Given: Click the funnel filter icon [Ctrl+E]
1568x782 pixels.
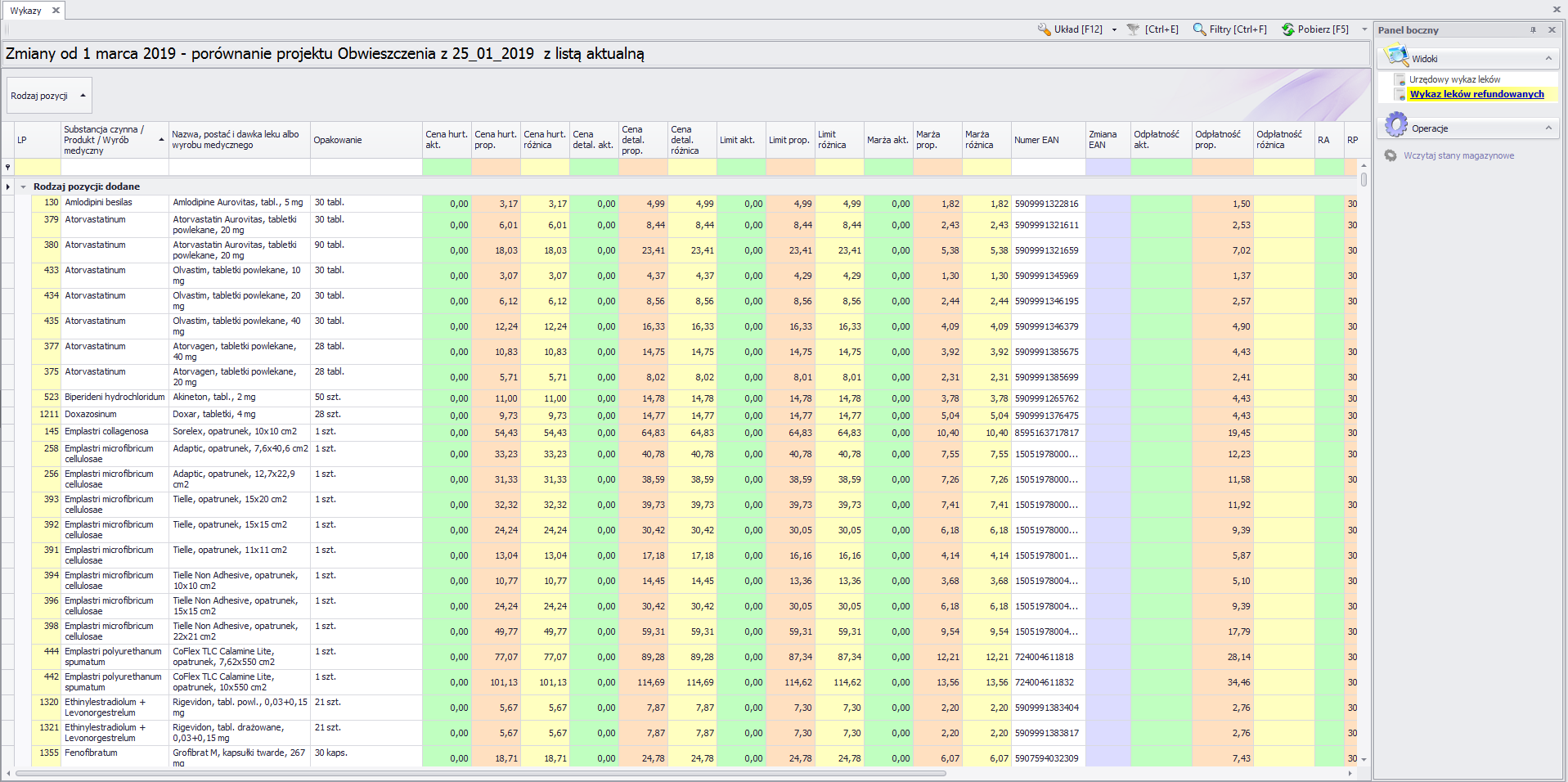Looking at the screenshot, I should (1133, 29).
